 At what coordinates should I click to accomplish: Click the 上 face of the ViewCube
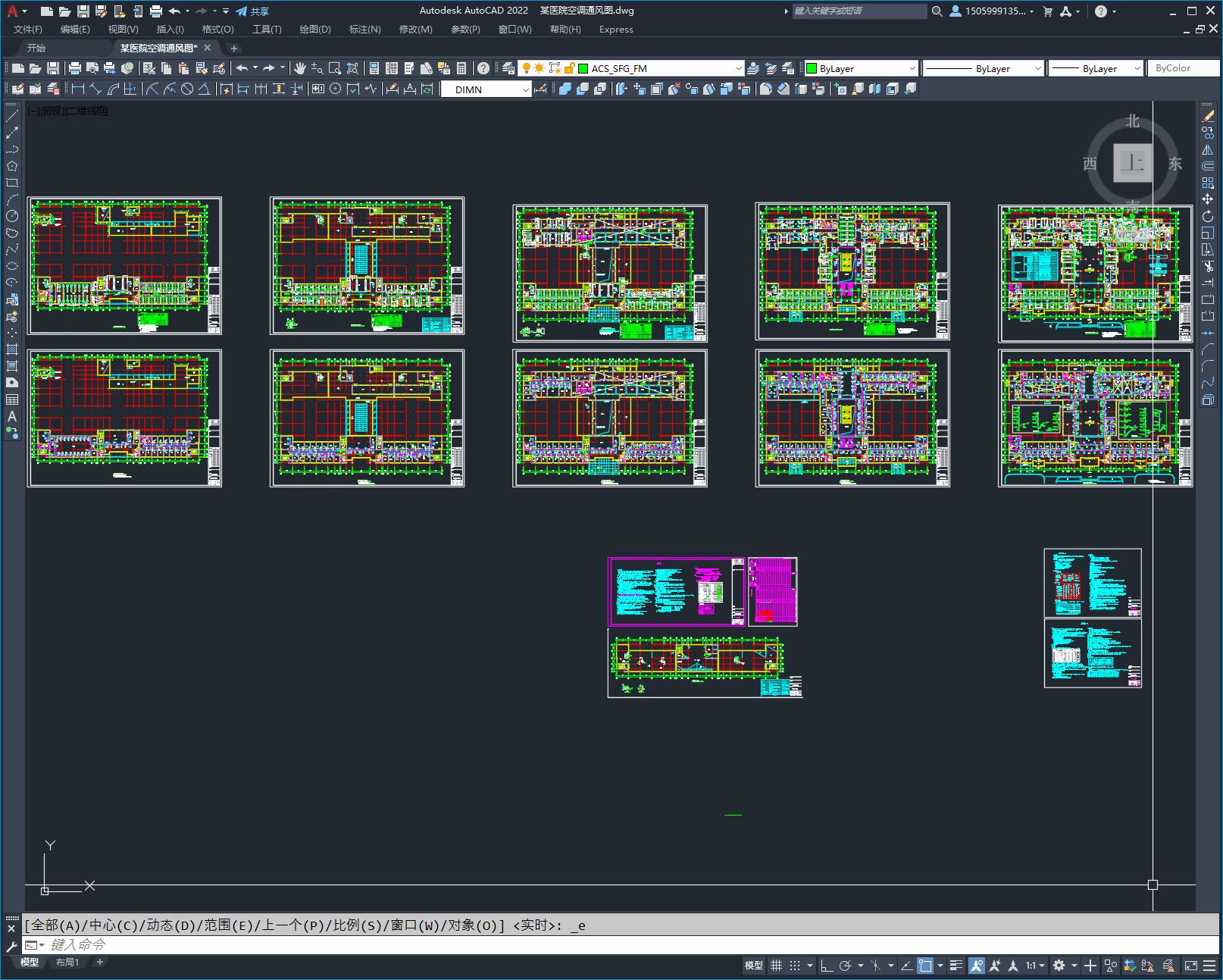[1133, 163]
